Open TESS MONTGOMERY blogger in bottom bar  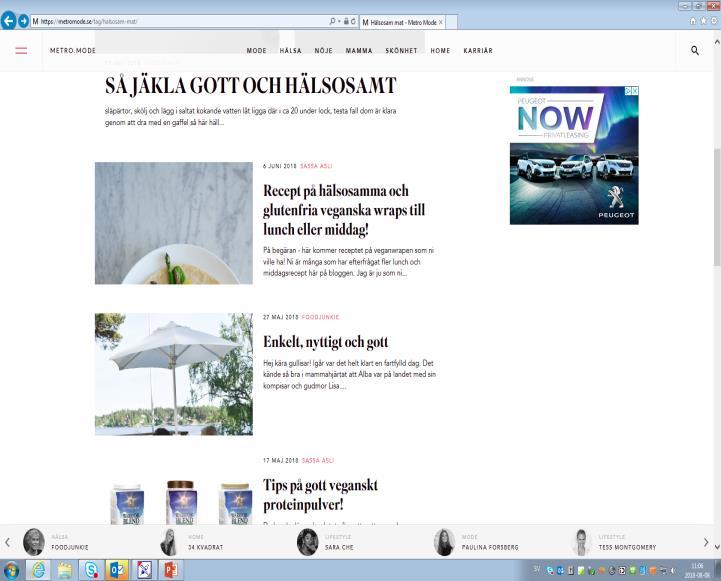pyautogui.click(x=616, y=542)
